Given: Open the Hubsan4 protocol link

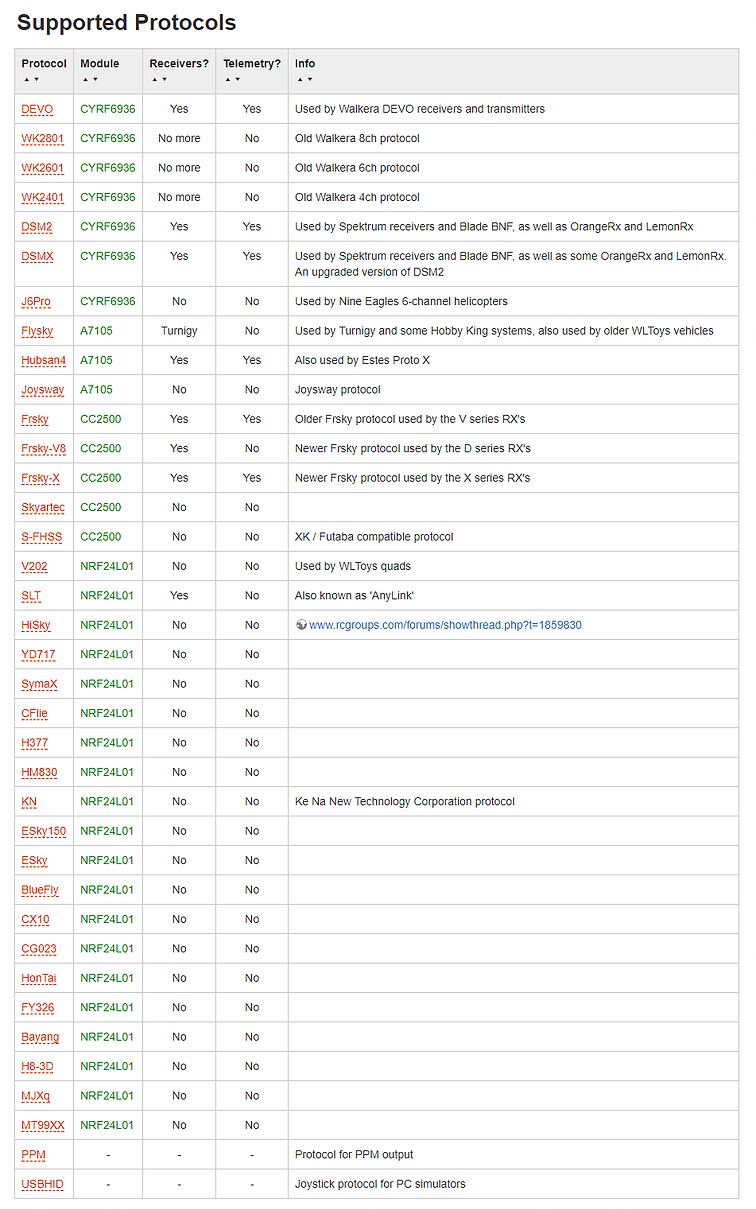Looking at the screenshot, I should 43,360.
